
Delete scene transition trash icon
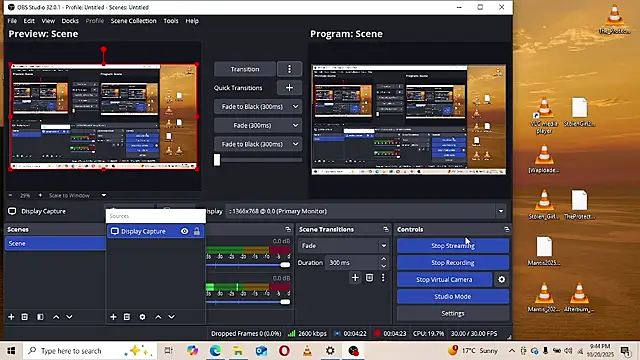(x=369, y=278)
